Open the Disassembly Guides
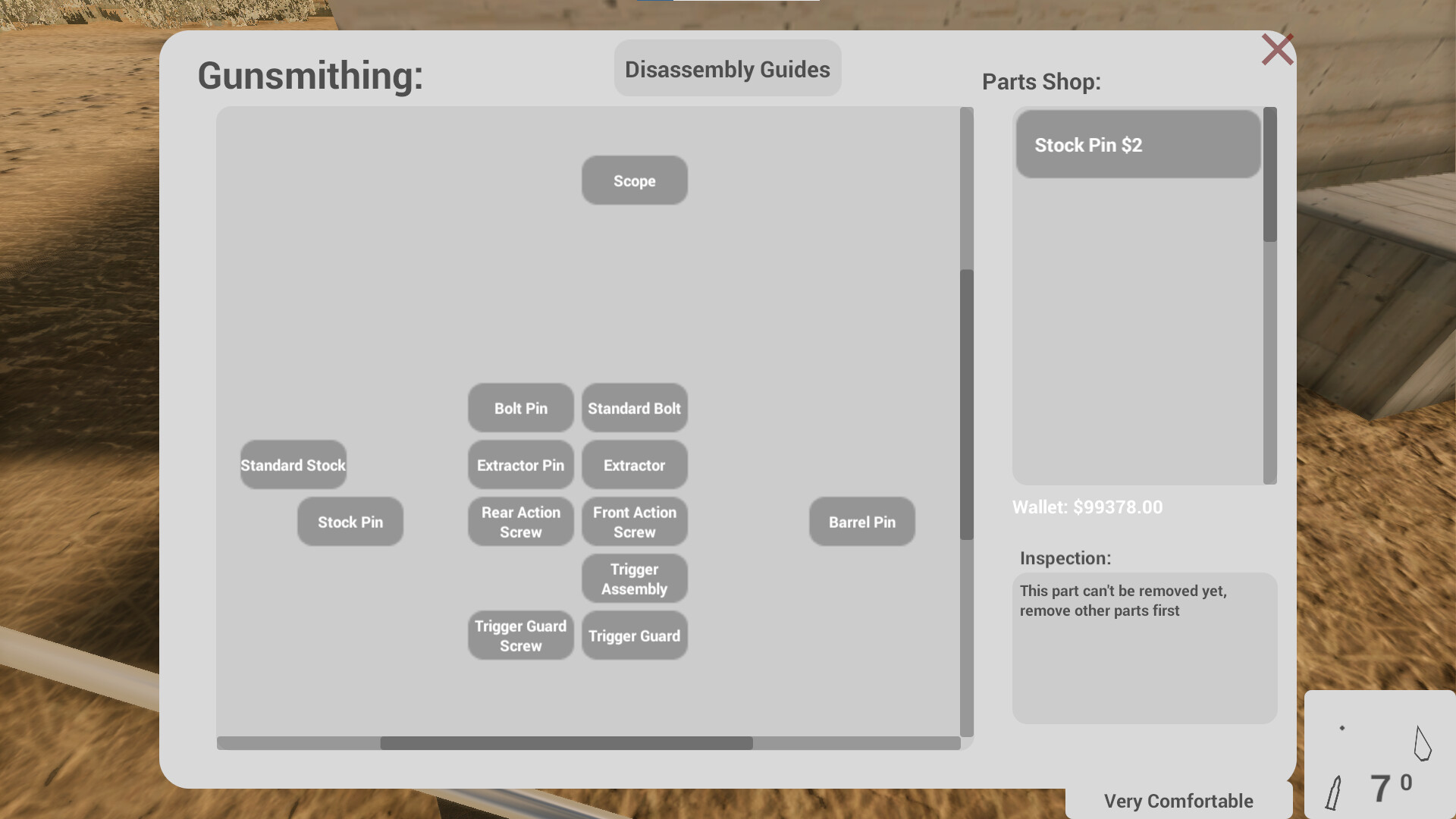 coord(726,68)
